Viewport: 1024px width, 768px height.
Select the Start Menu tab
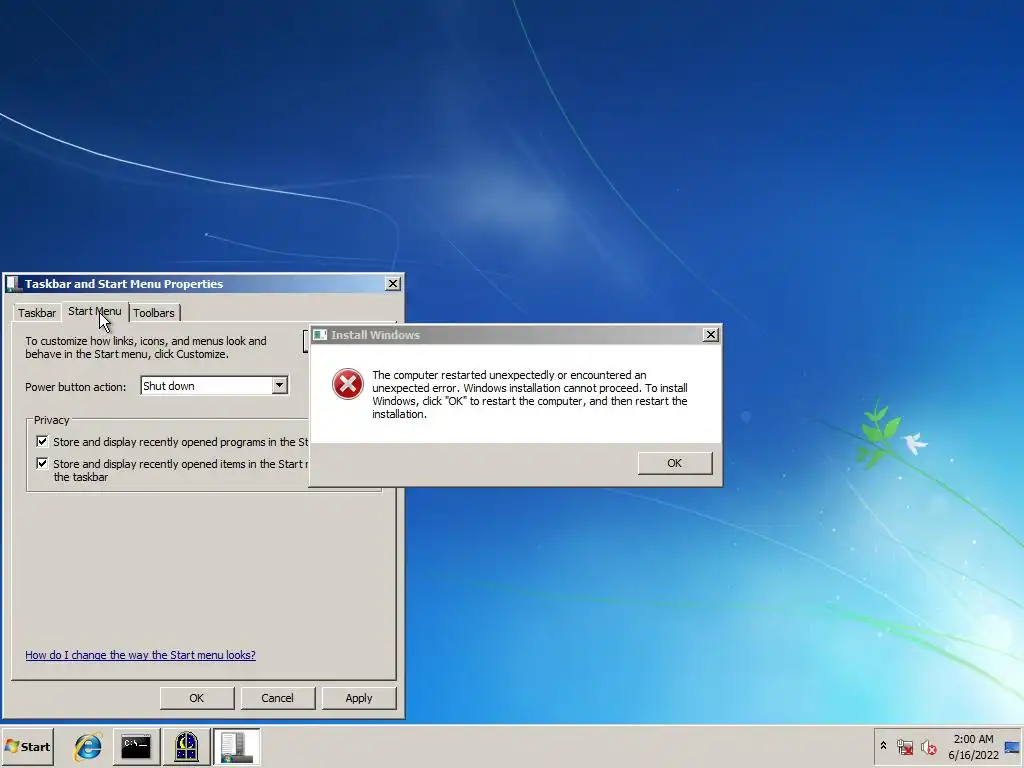(95, 312)
